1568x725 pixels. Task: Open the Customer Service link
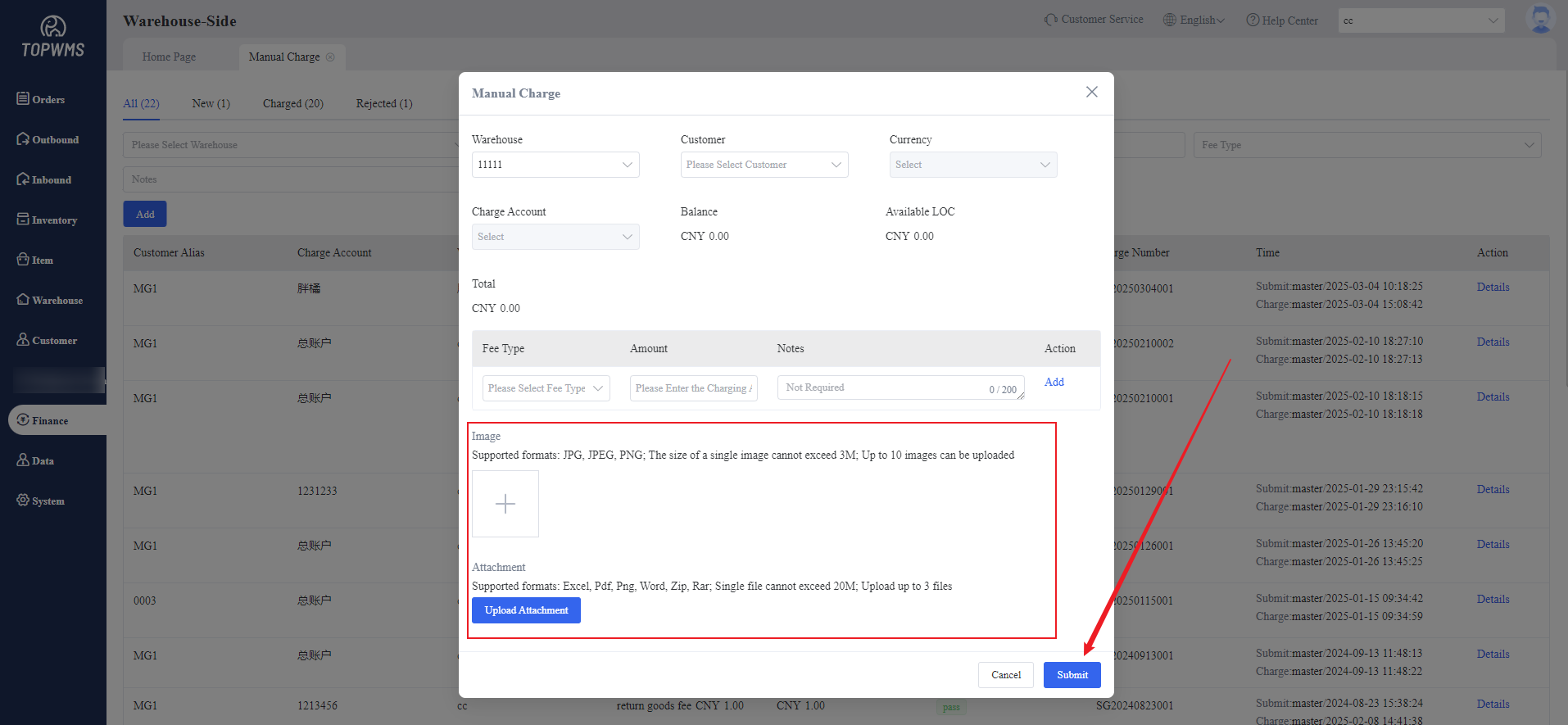(1094, 20)
